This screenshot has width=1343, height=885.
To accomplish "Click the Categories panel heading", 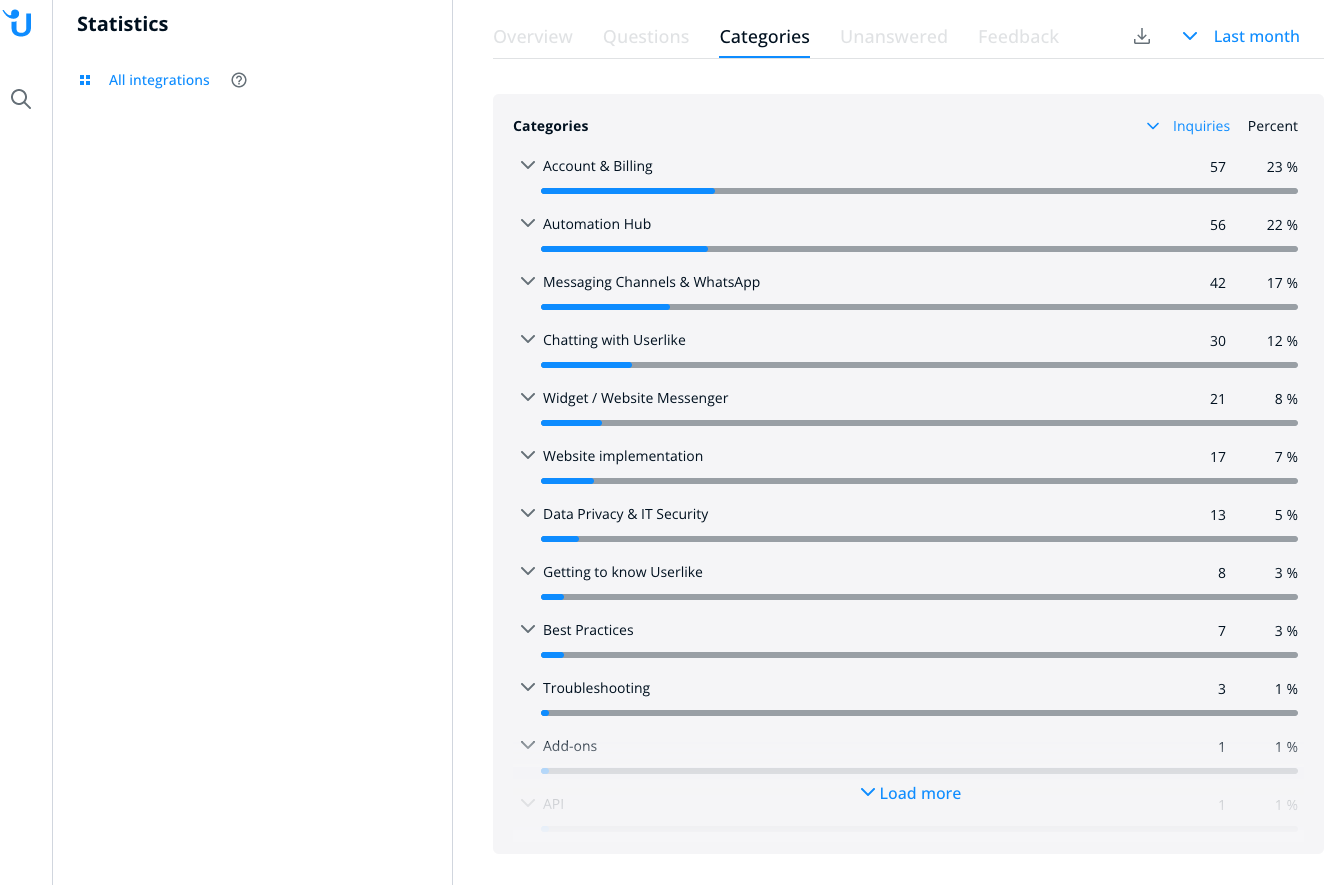I will pyautogui.click(x=550, y=126).
